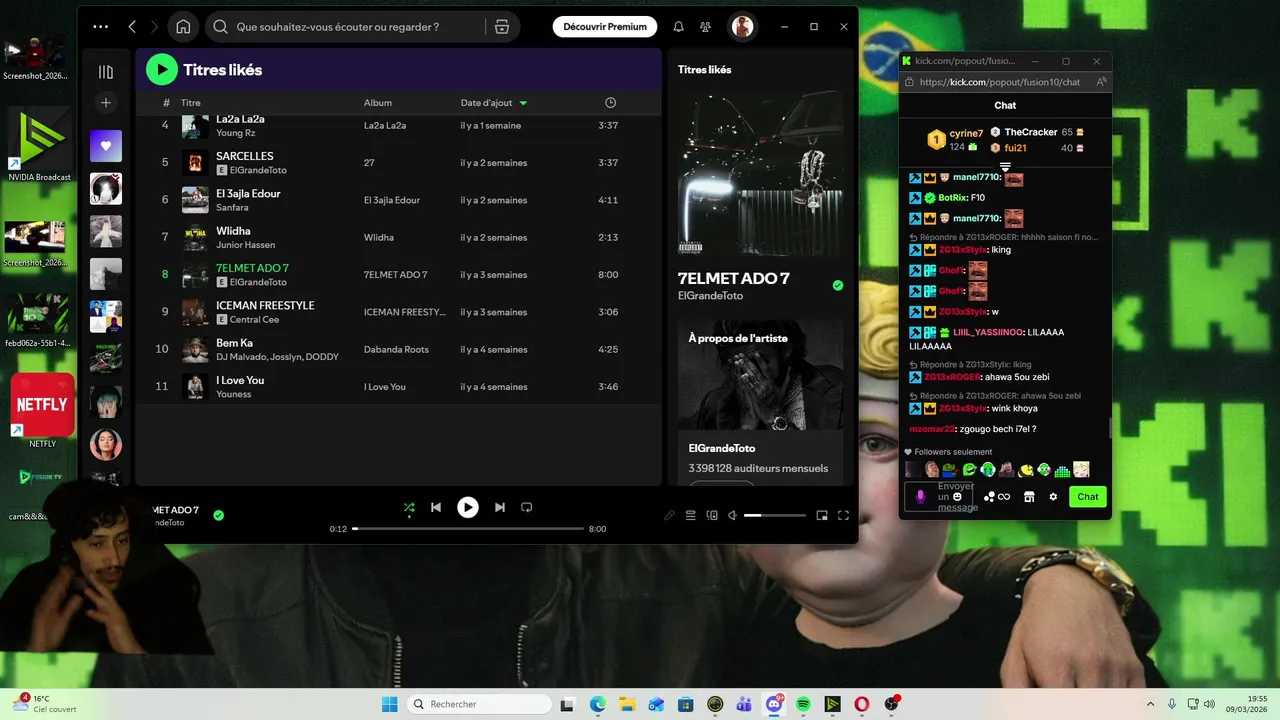This screenshot has height=720, width=1280.
Task: Open the Spotify profile avatar menu
Action: [x=742, y=27]
